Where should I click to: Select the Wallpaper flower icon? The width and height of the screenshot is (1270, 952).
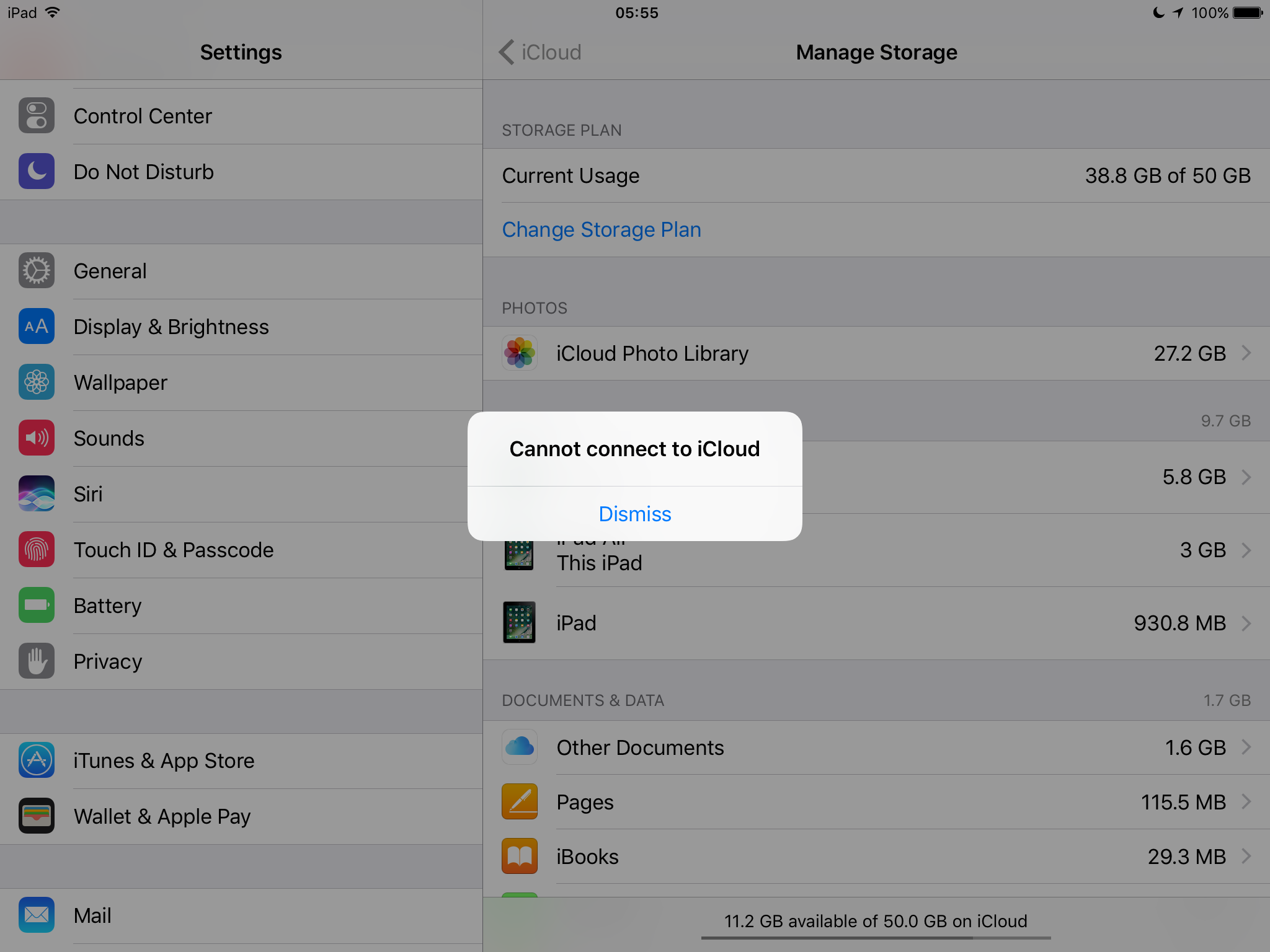pyautogui.click(x=37, y=382)
